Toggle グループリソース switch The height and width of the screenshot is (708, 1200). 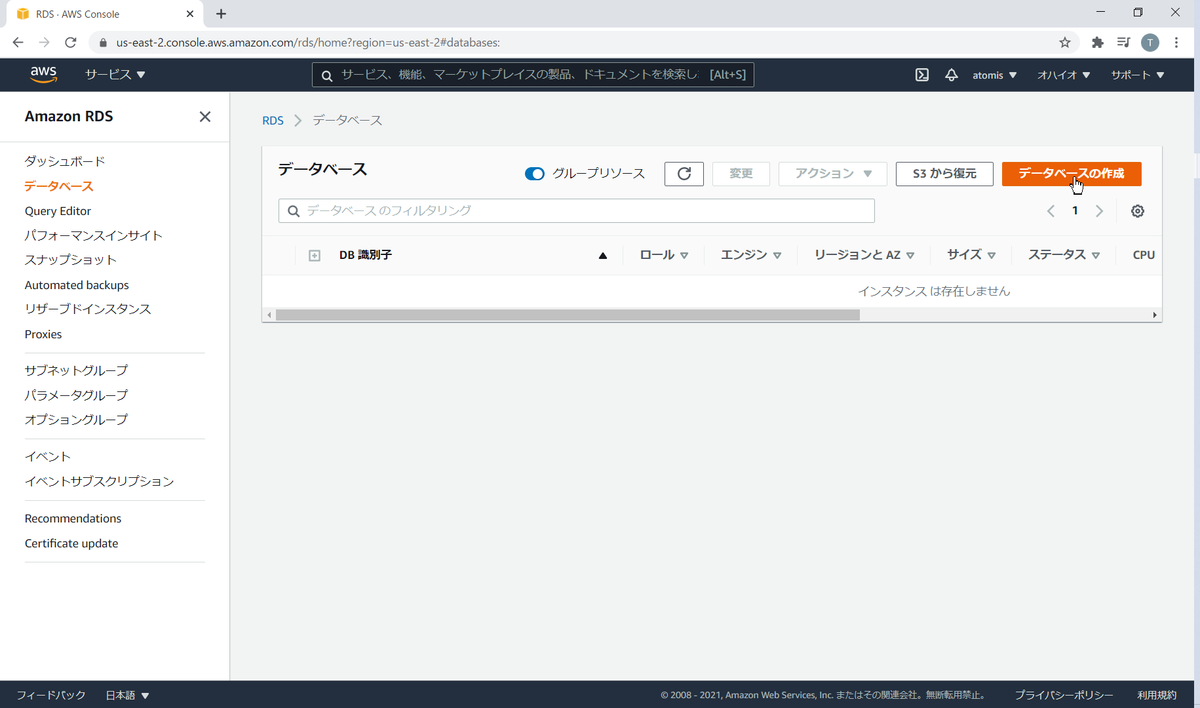(534, 174)
